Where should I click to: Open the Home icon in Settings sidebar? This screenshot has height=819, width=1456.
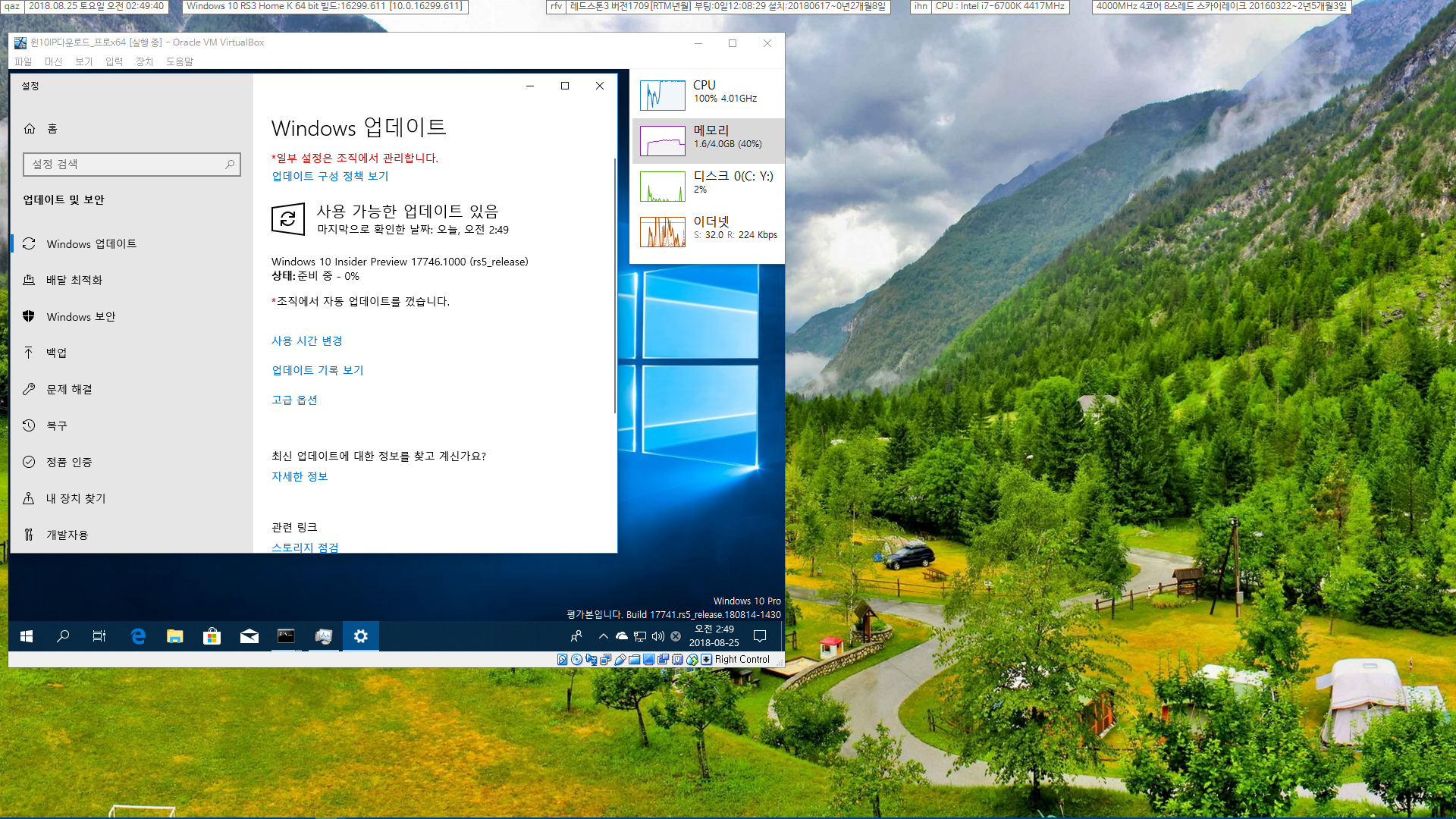point(30,128)
